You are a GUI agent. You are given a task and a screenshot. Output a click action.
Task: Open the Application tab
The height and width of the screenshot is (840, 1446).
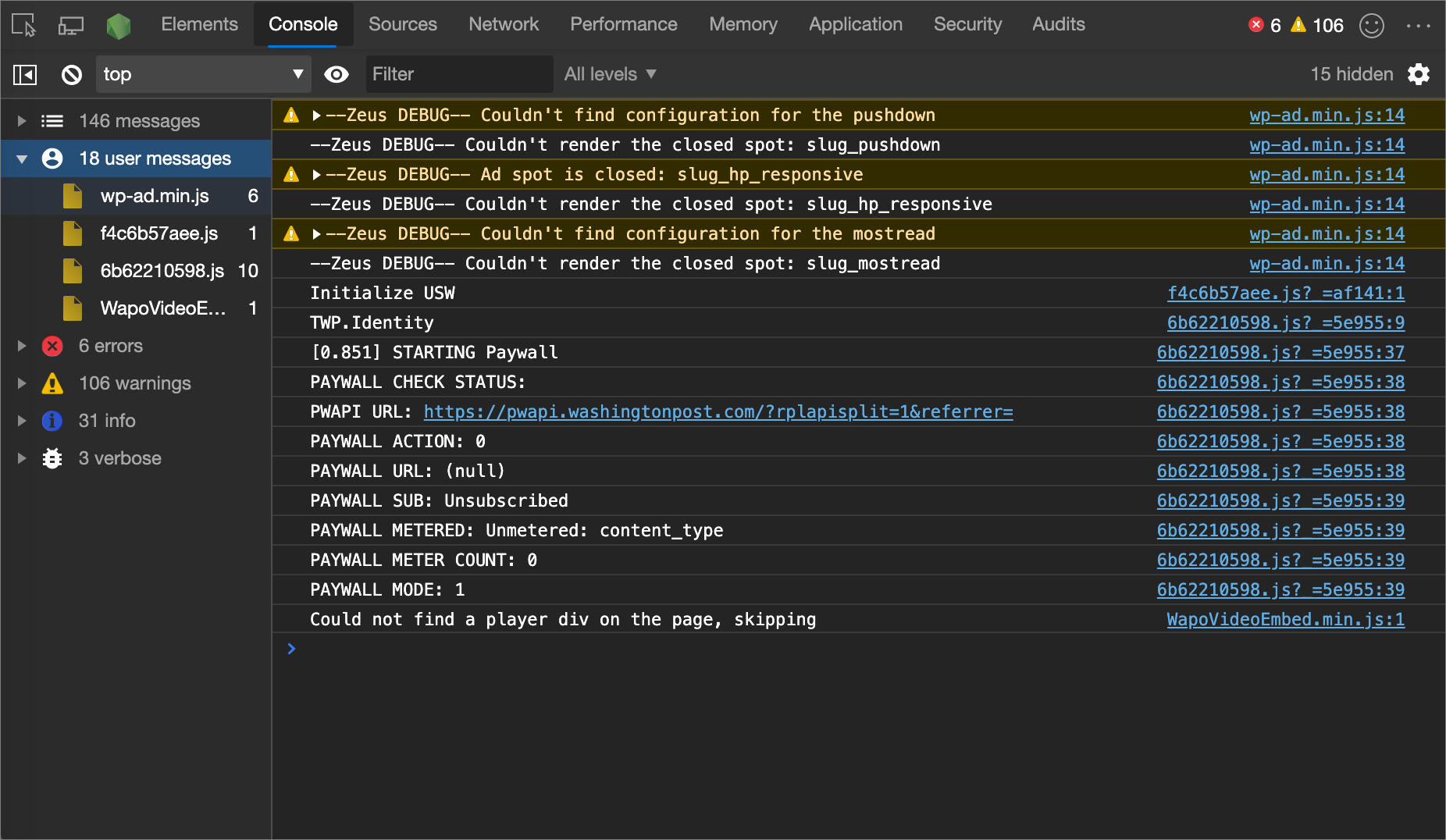pos(856,24)
